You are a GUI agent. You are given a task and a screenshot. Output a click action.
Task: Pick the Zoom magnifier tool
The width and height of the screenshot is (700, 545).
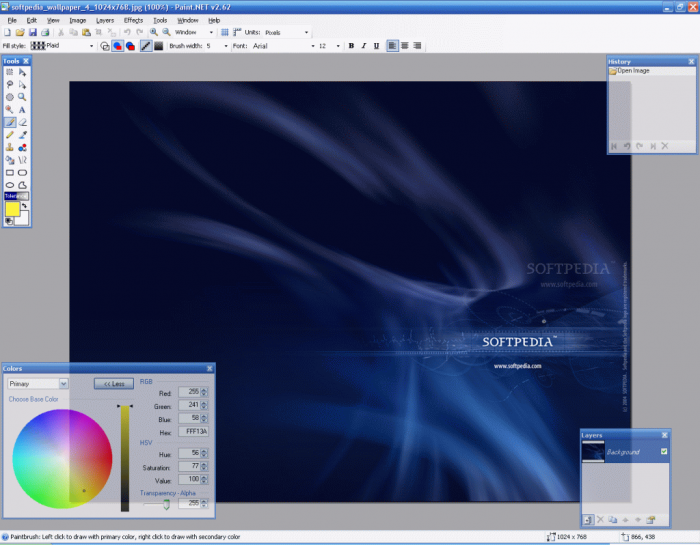point(22,97)
